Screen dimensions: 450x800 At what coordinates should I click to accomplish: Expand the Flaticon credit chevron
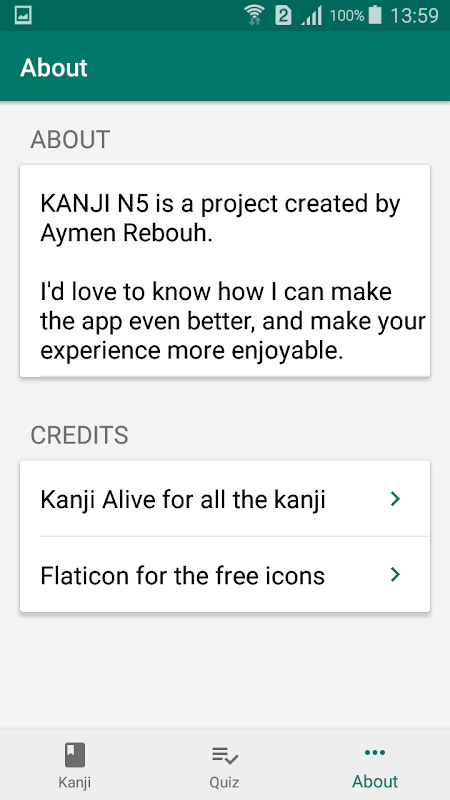395,574
